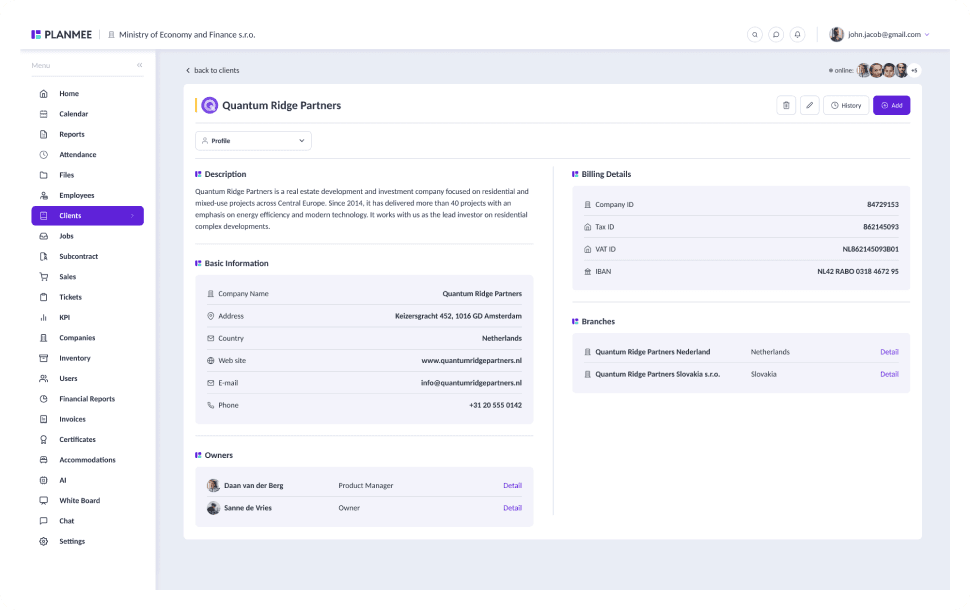Open the Home menu label
970x610 pixels.
(69, 94)
